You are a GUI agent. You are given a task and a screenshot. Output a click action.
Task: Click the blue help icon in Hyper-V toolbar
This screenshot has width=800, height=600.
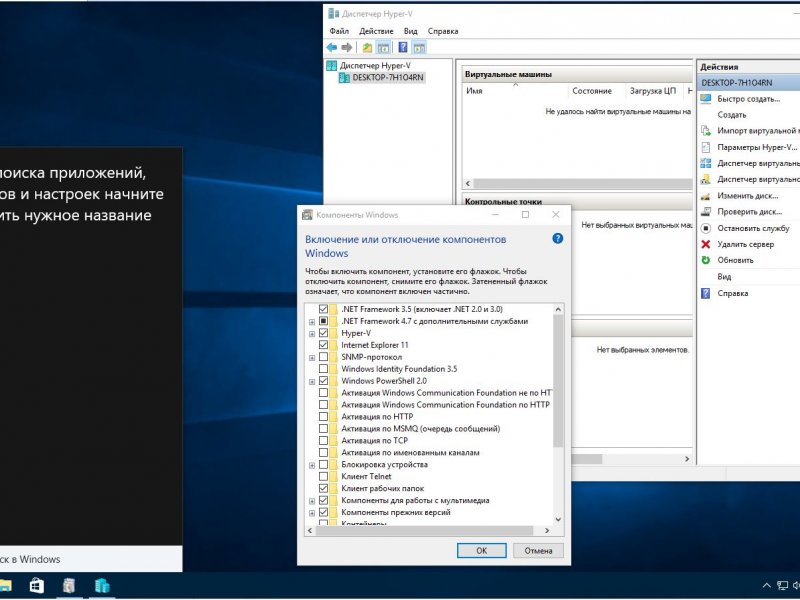[403, 47]
